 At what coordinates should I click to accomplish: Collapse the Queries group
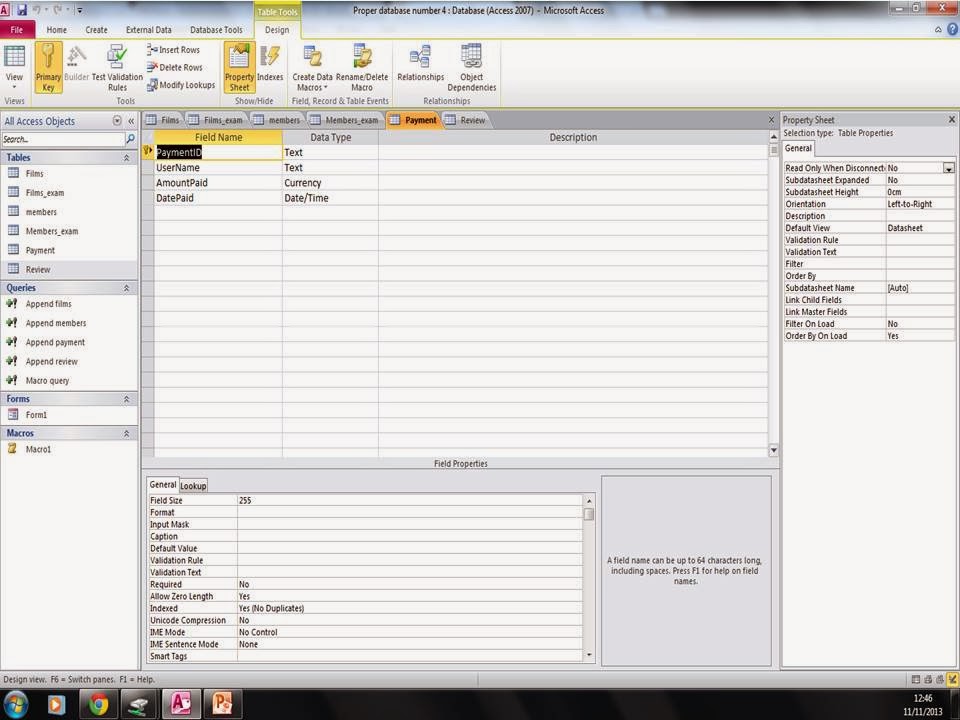127,288
